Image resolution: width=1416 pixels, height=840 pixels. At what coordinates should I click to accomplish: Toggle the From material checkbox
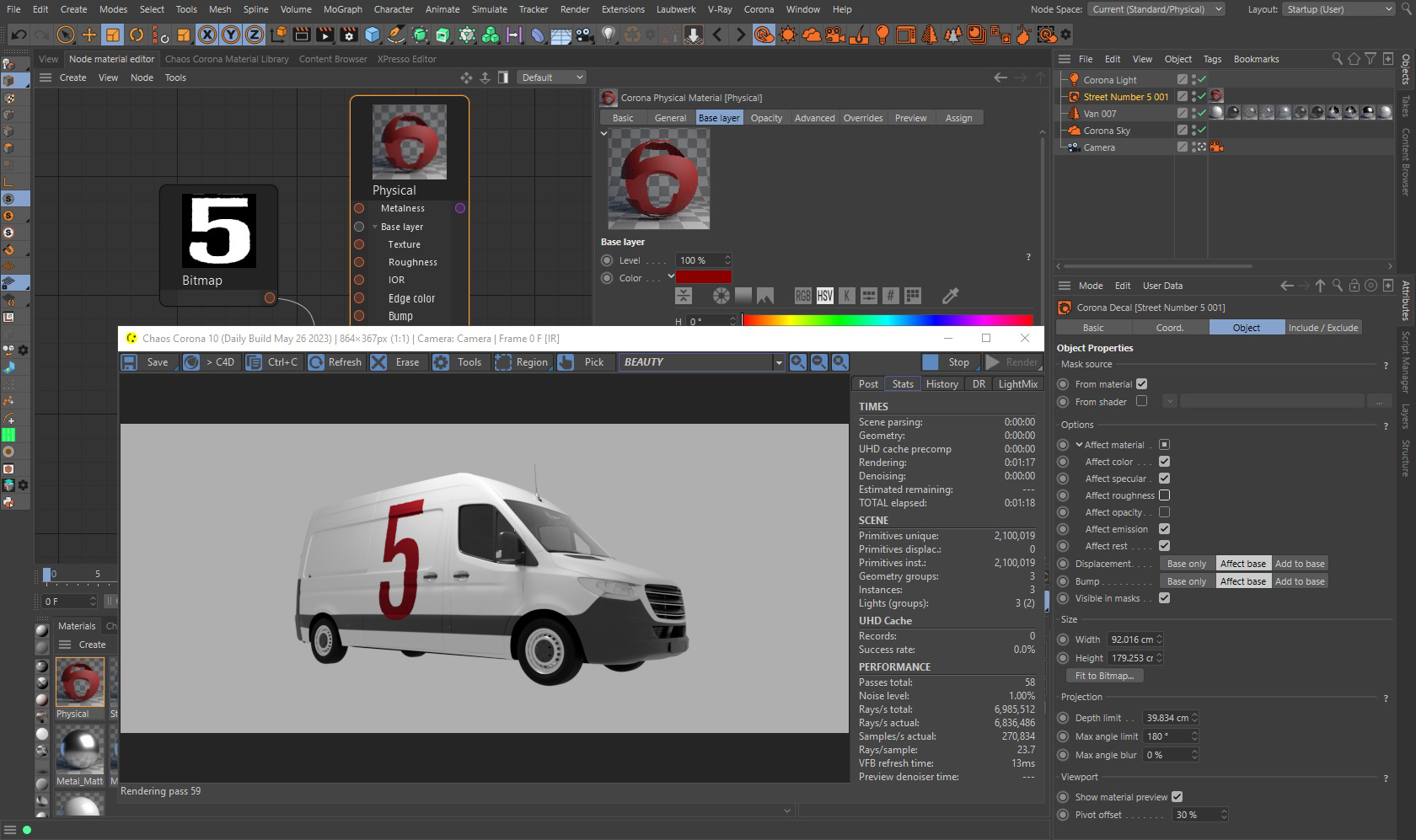1141,383
